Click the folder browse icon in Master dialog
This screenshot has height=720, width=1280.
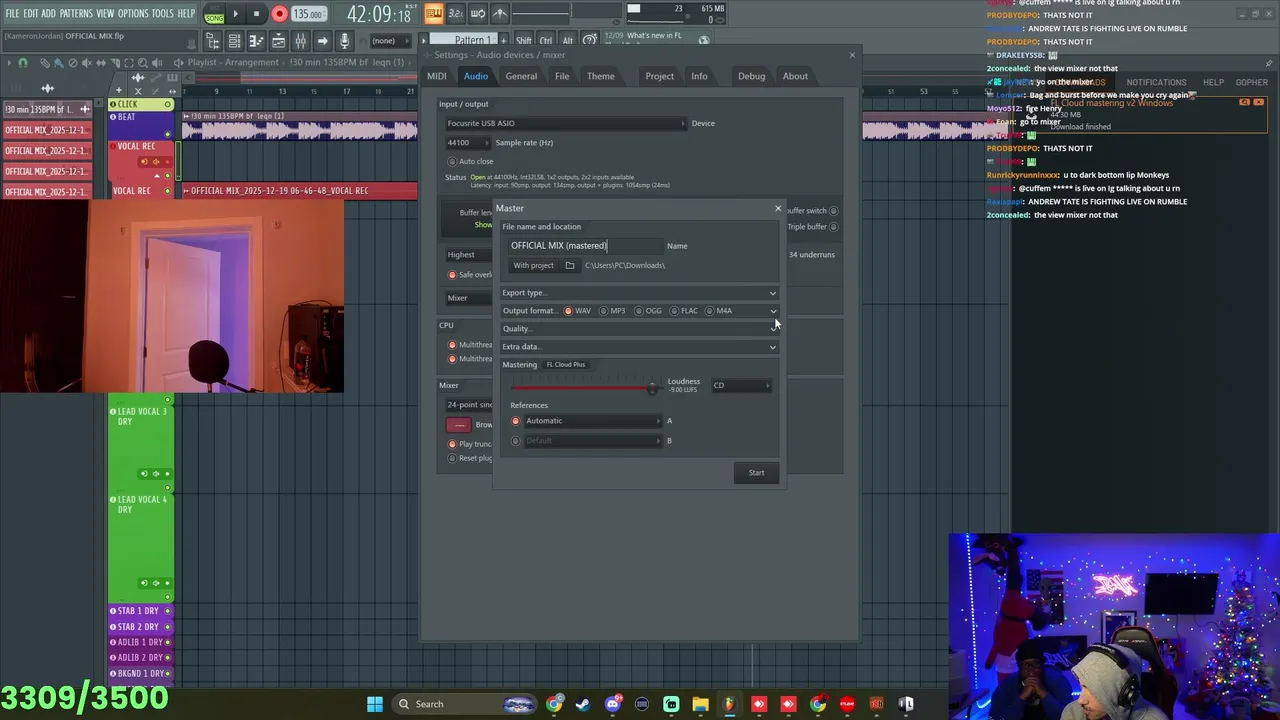(570, 265)
